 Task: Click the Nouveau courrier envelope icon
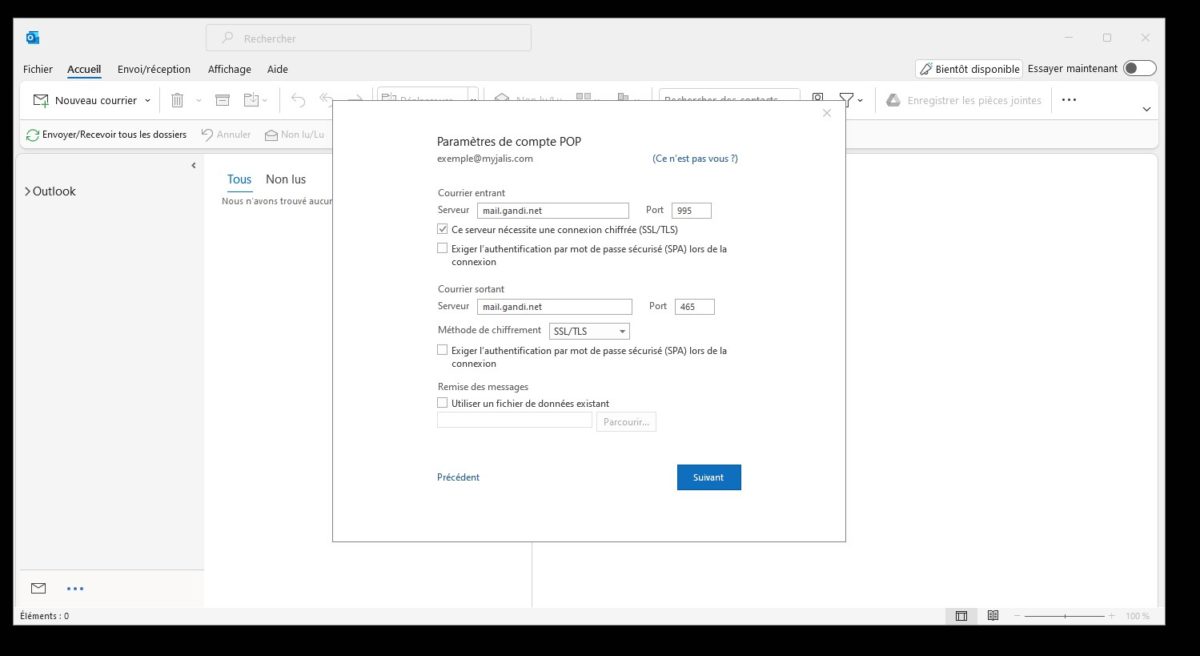click(x=41, y=100)
